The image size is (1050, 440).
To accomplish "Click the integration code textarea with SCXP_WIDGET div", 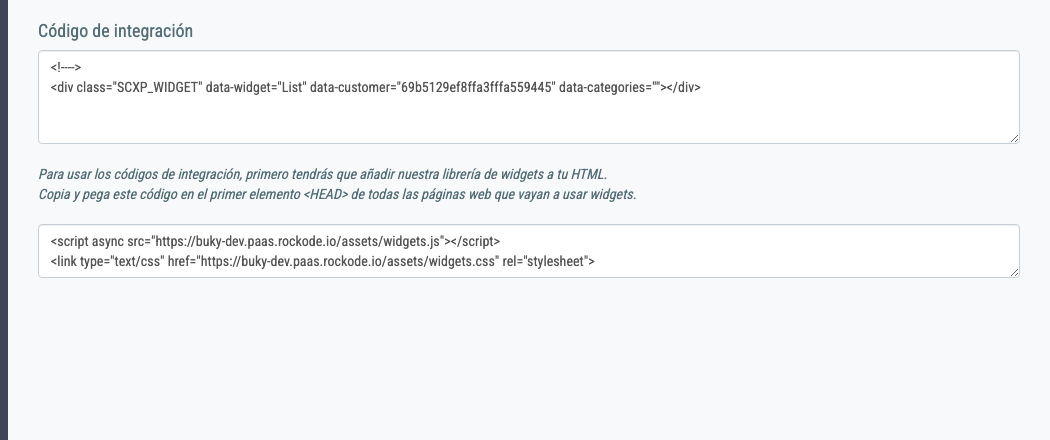I will [528, 97].
